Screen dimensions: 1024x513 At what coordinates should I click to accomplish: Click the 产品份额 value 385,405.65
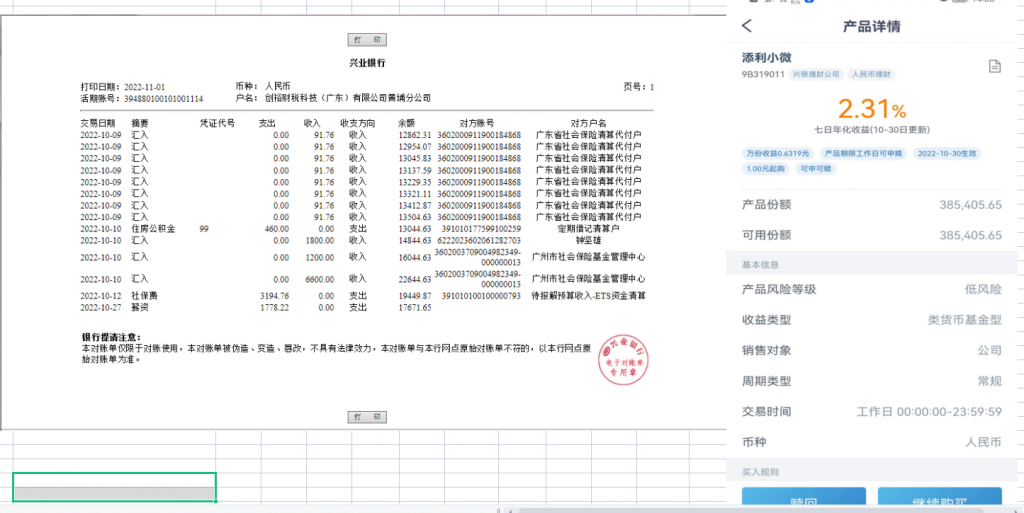coord(970,205)
